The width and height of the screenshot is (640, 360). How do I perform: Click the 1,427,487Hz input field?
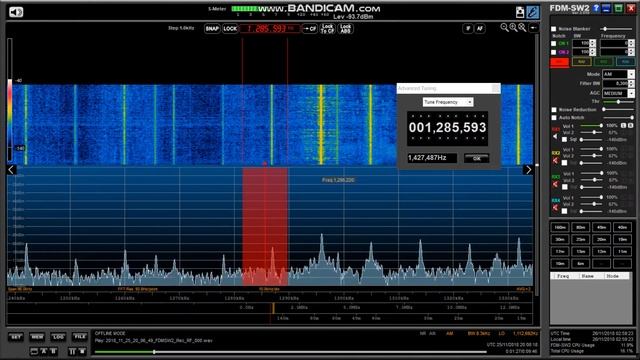point(432,158)
